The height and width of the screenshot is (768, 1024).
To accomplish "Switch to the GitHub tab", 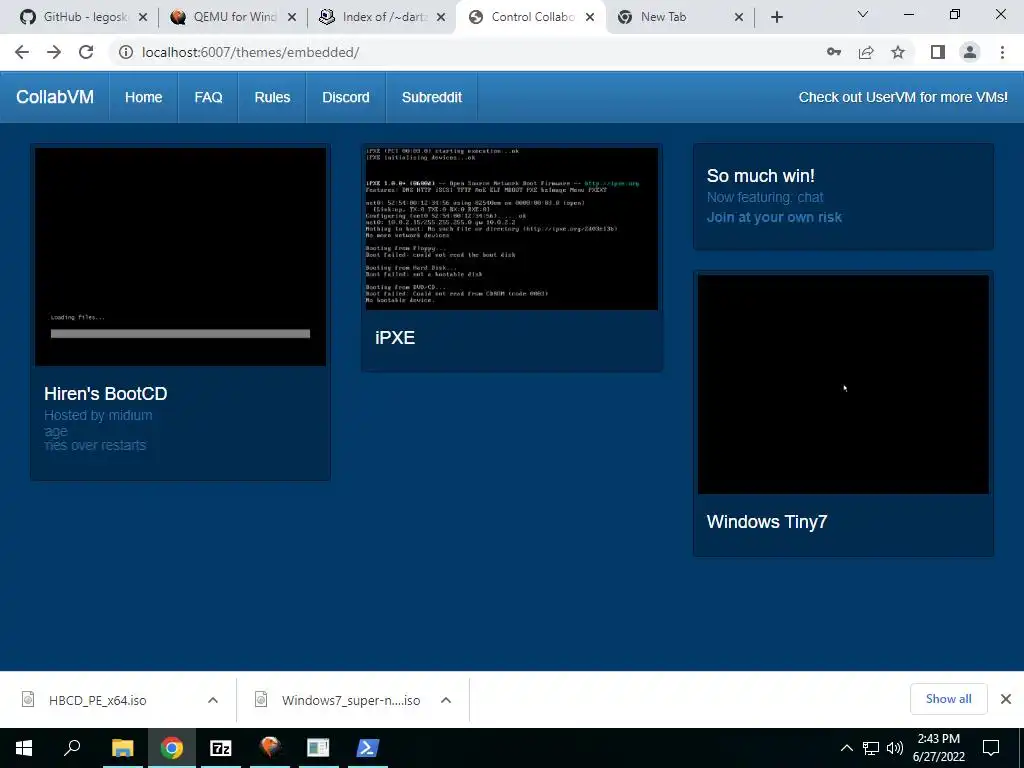I will coord(83,17).
